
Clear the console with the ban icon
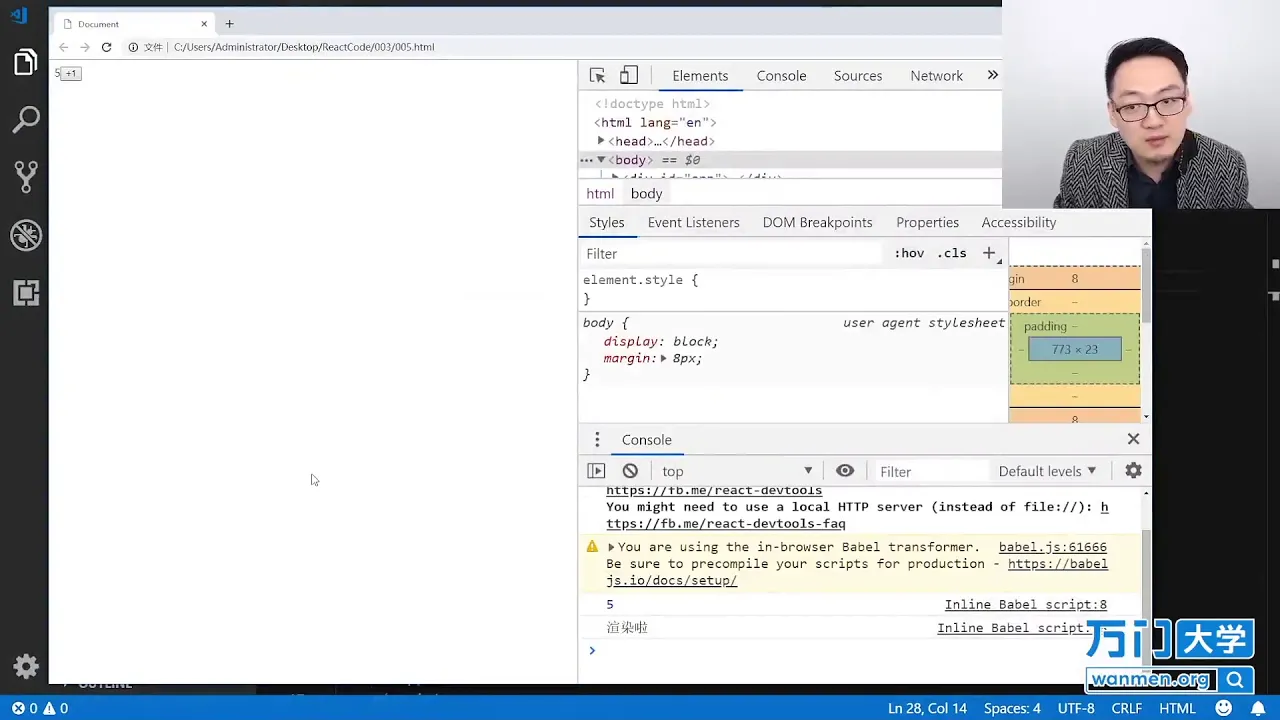[630, 471]
